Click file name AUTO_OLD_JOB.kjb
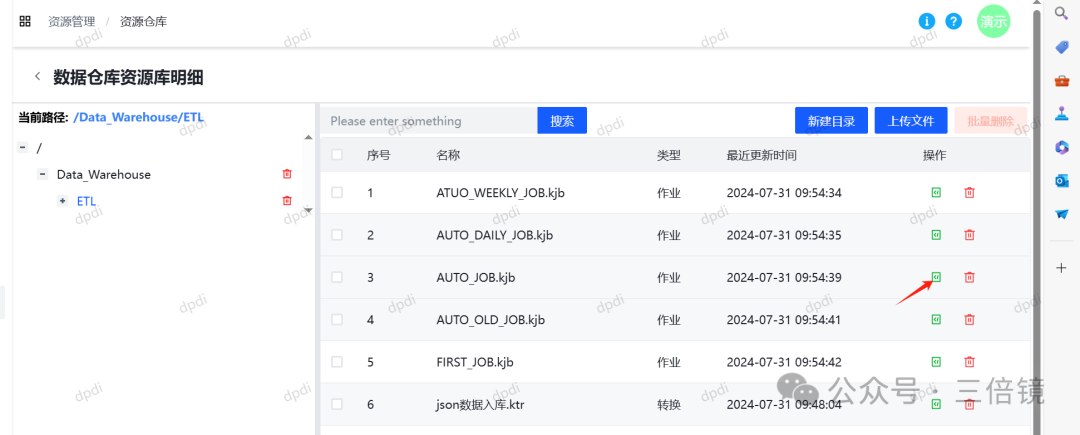The width and height of the screenshot is (1080, 435). pyautogui.click(x=491, y=319)
